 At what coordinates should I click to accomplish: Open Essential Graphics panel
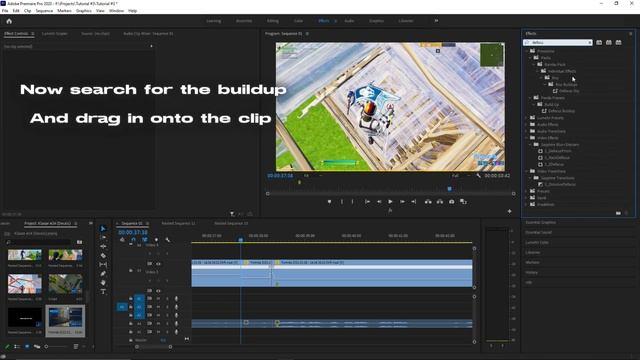click(x=540, y=223)
